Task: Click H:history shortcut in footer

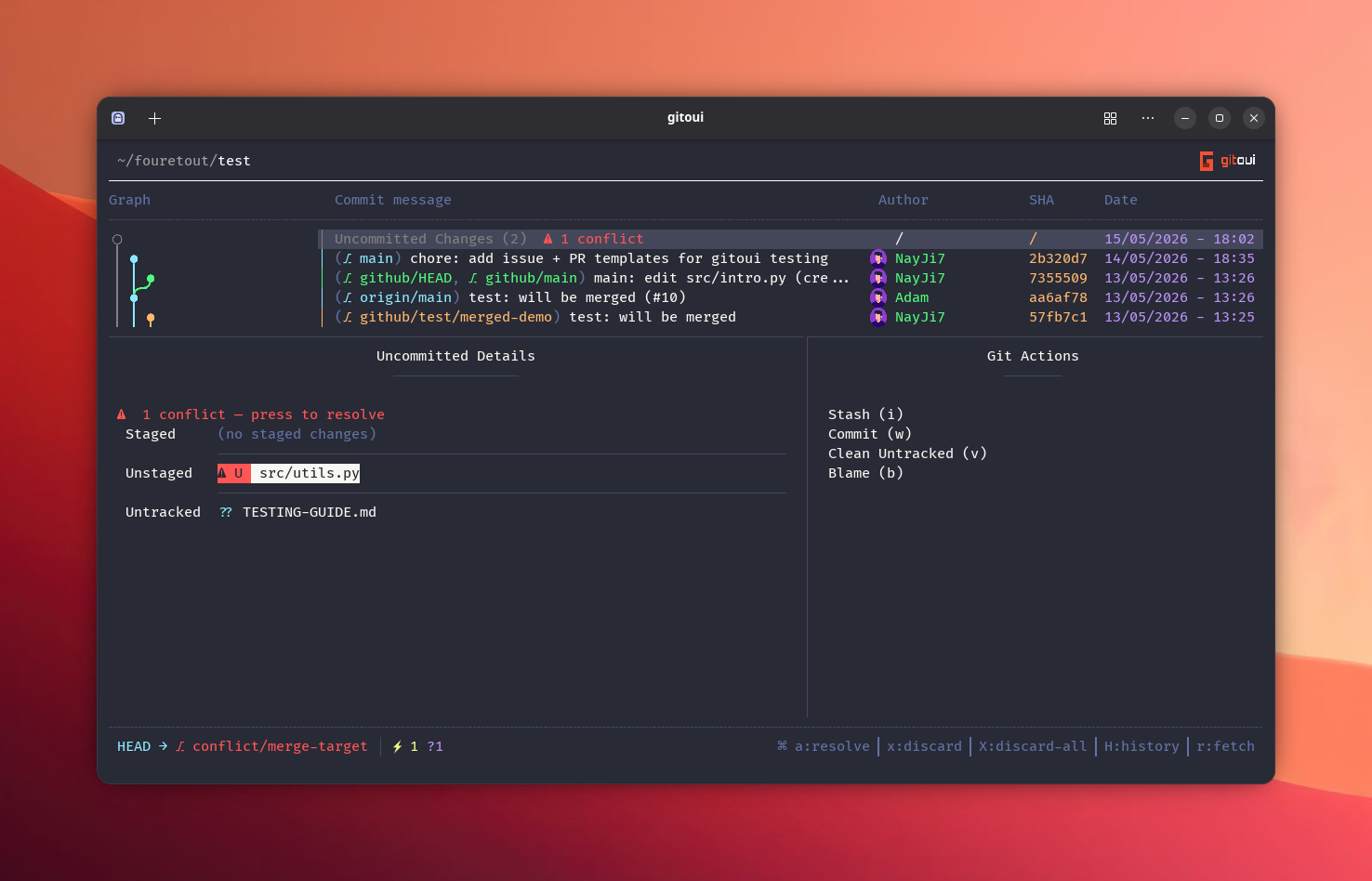Action: (1141, 746)
